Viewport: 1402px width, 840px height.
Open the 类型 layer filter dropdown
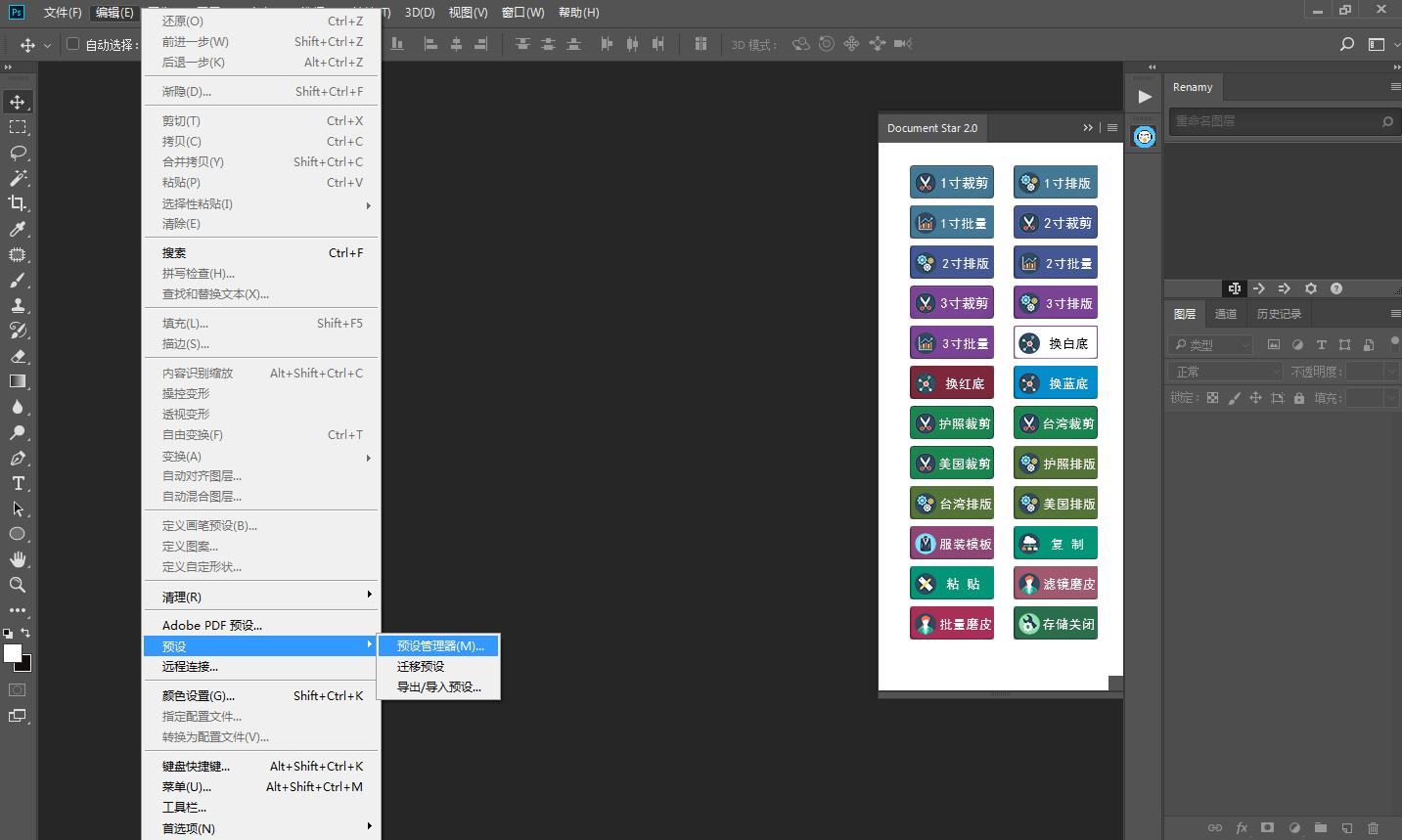1211,344
